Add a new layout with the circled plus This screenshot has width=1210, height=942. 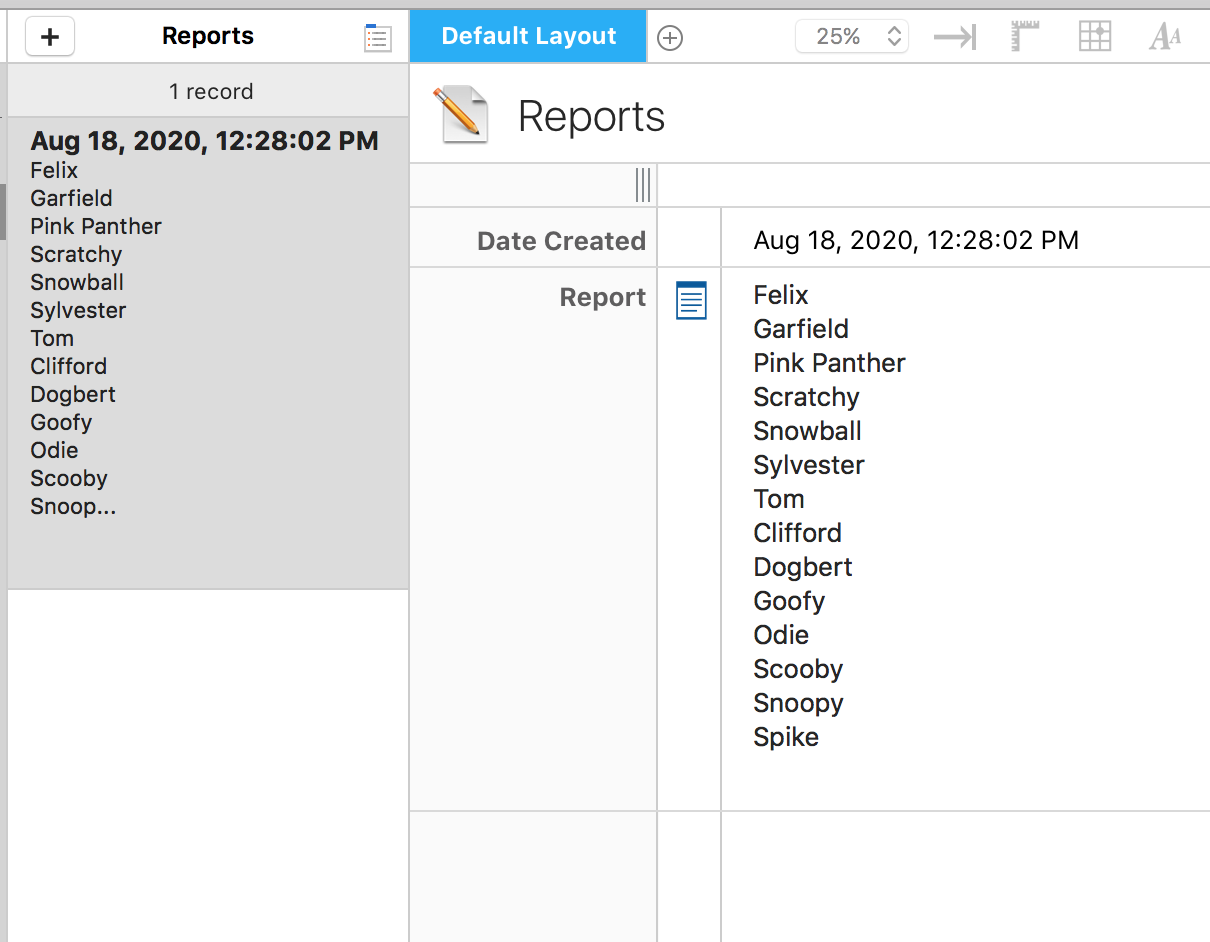coord(670,38)
